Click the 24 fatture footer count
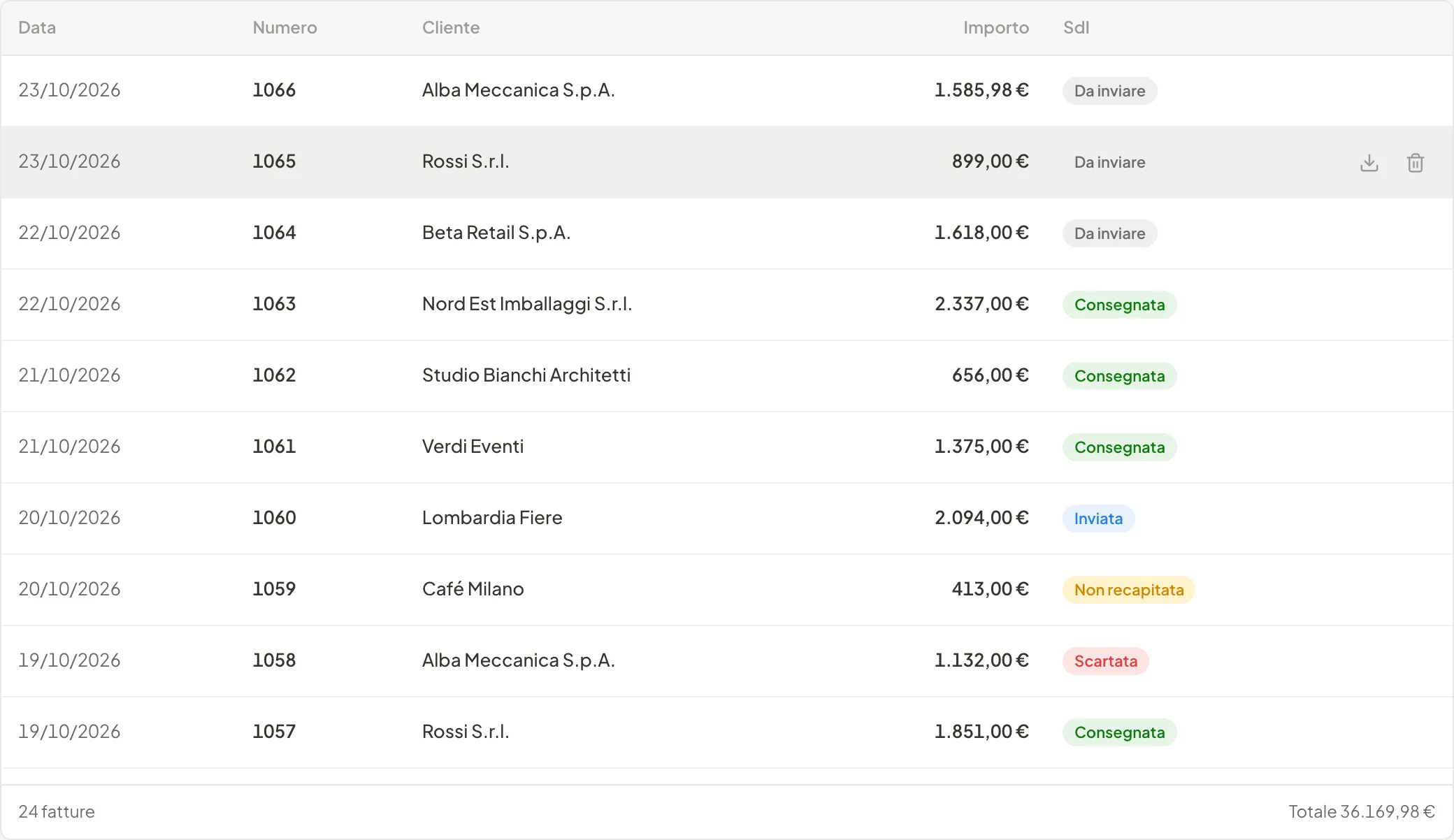This screenshot has width=1454, height=840. 57,812
